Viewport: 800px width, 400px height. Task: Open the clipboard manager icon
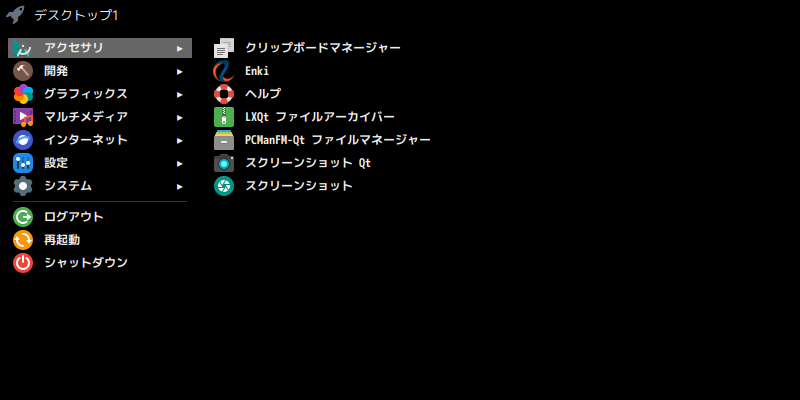(x=223, y=48)
